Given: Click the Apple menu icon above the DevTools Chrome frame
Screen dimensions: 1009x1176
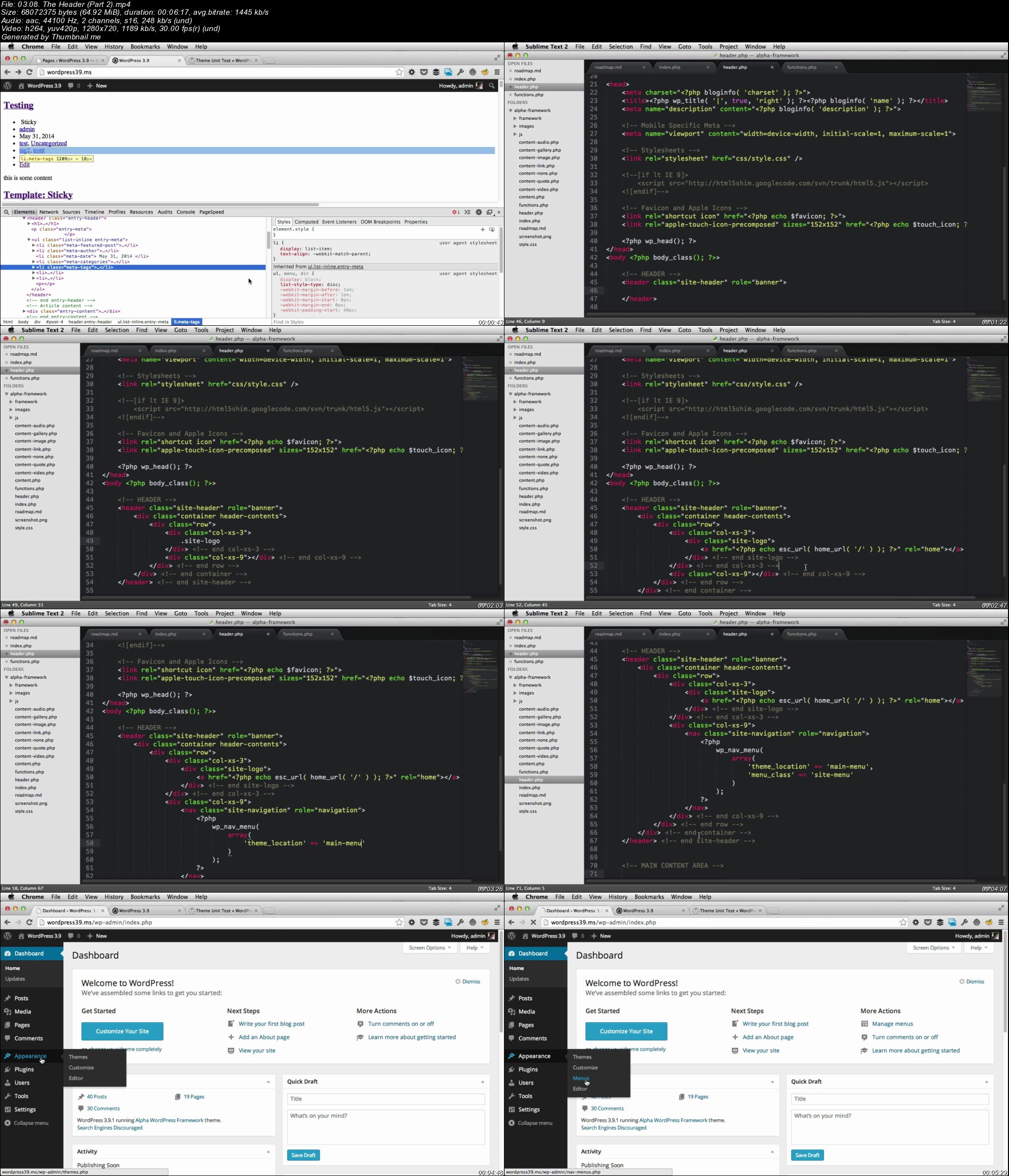Looking at the screenshot, I should (x=11, y=46).
